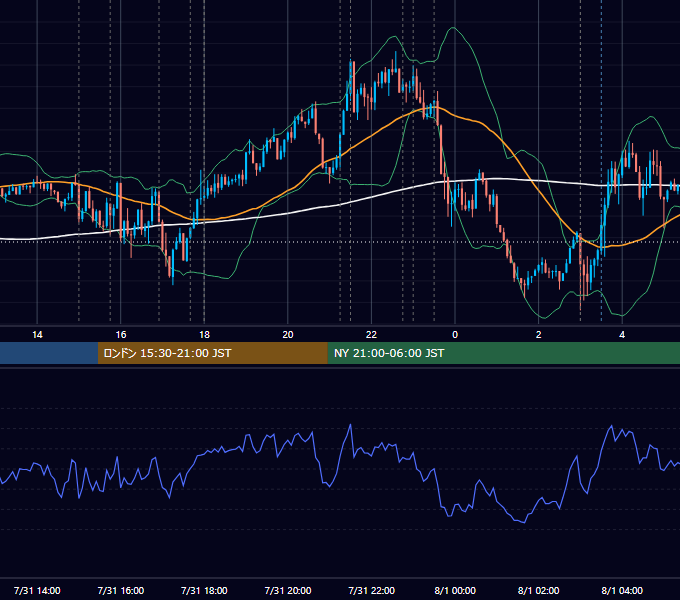Click the '4' hour label on the price chart axis
Image resolution: width=680 pixels, height=600 pixels.
[622, 335]
